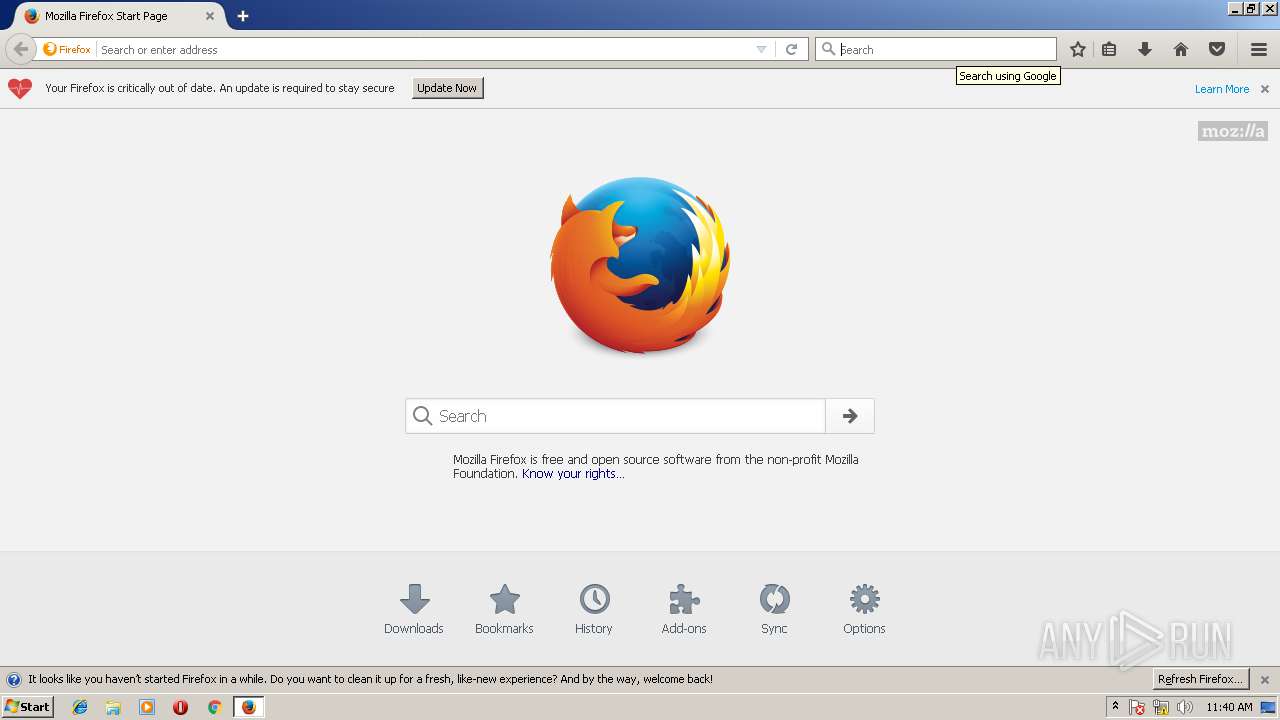Close the refresh Firefox notification bar
The height and width of the screenshot is (720, 1280).
tap(1265, 679)
